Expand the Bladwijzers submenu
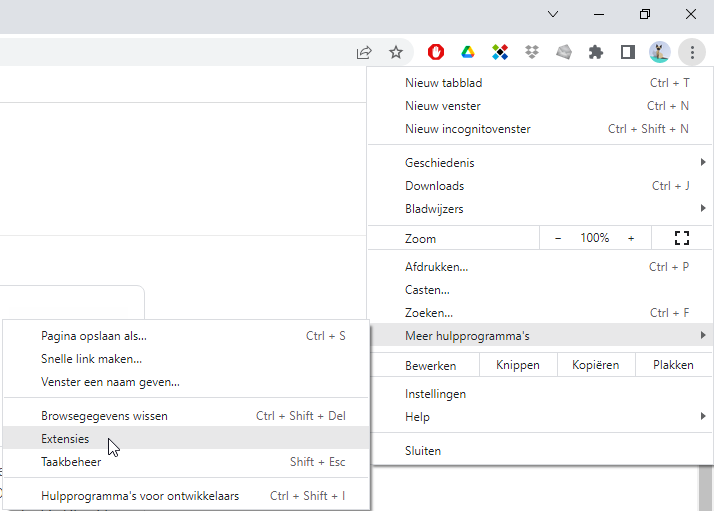 540,209
